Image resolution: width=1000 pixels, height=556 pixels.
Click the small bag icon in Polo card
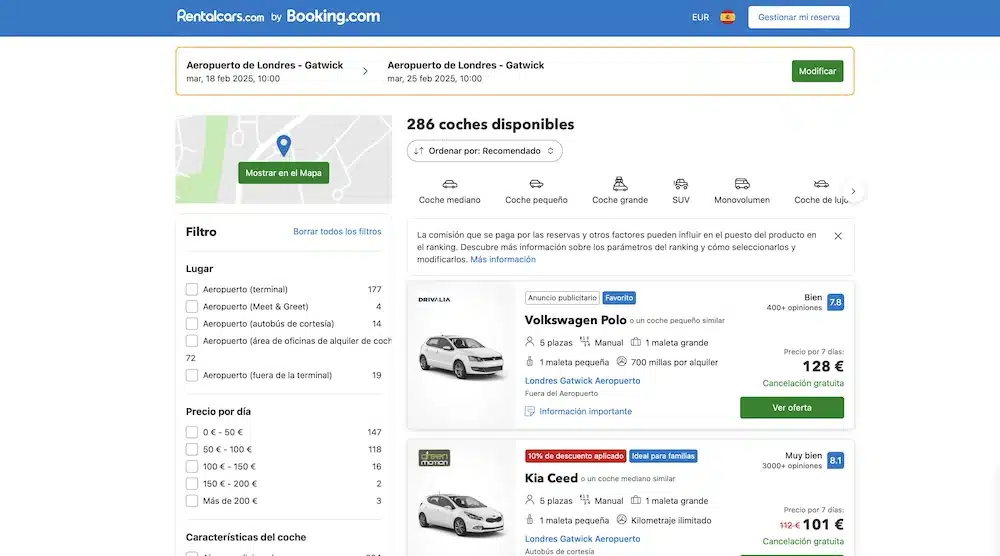(529, 362)
